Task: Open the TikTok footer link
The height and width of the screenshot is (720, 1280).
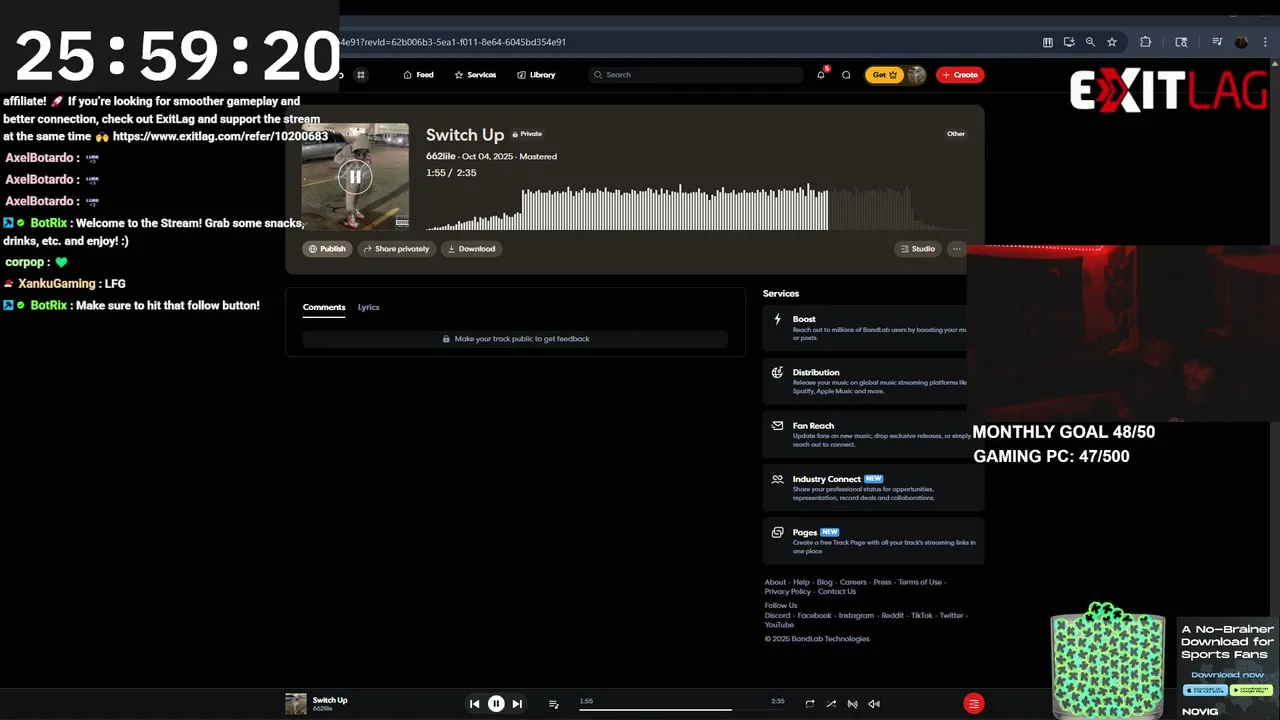Action: click(x=921, y=616)
